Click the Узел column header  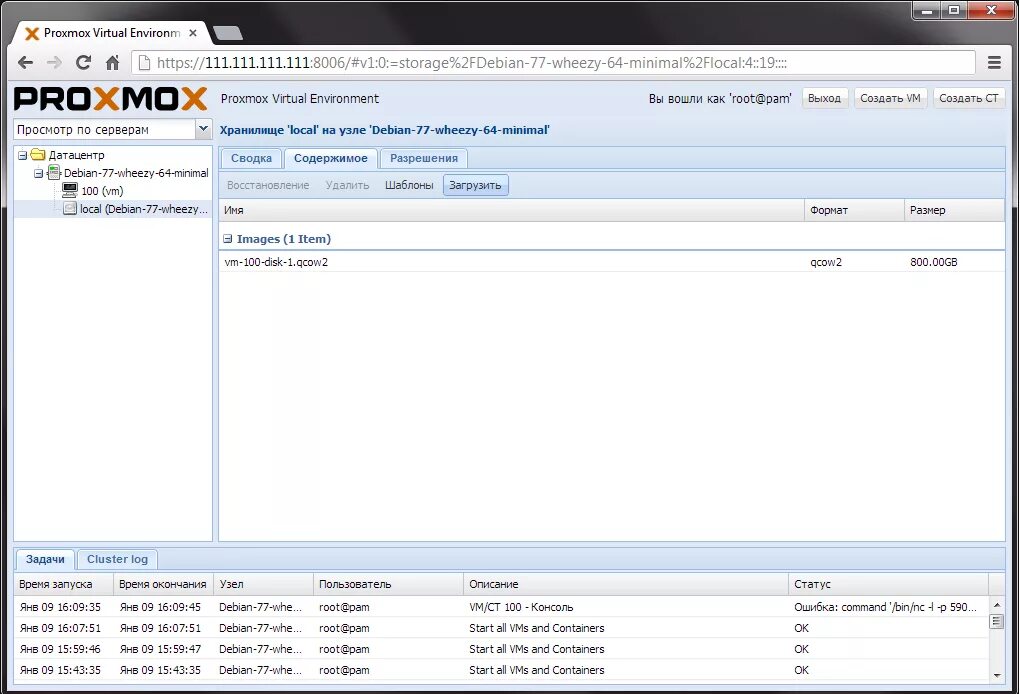pos(263,584)
